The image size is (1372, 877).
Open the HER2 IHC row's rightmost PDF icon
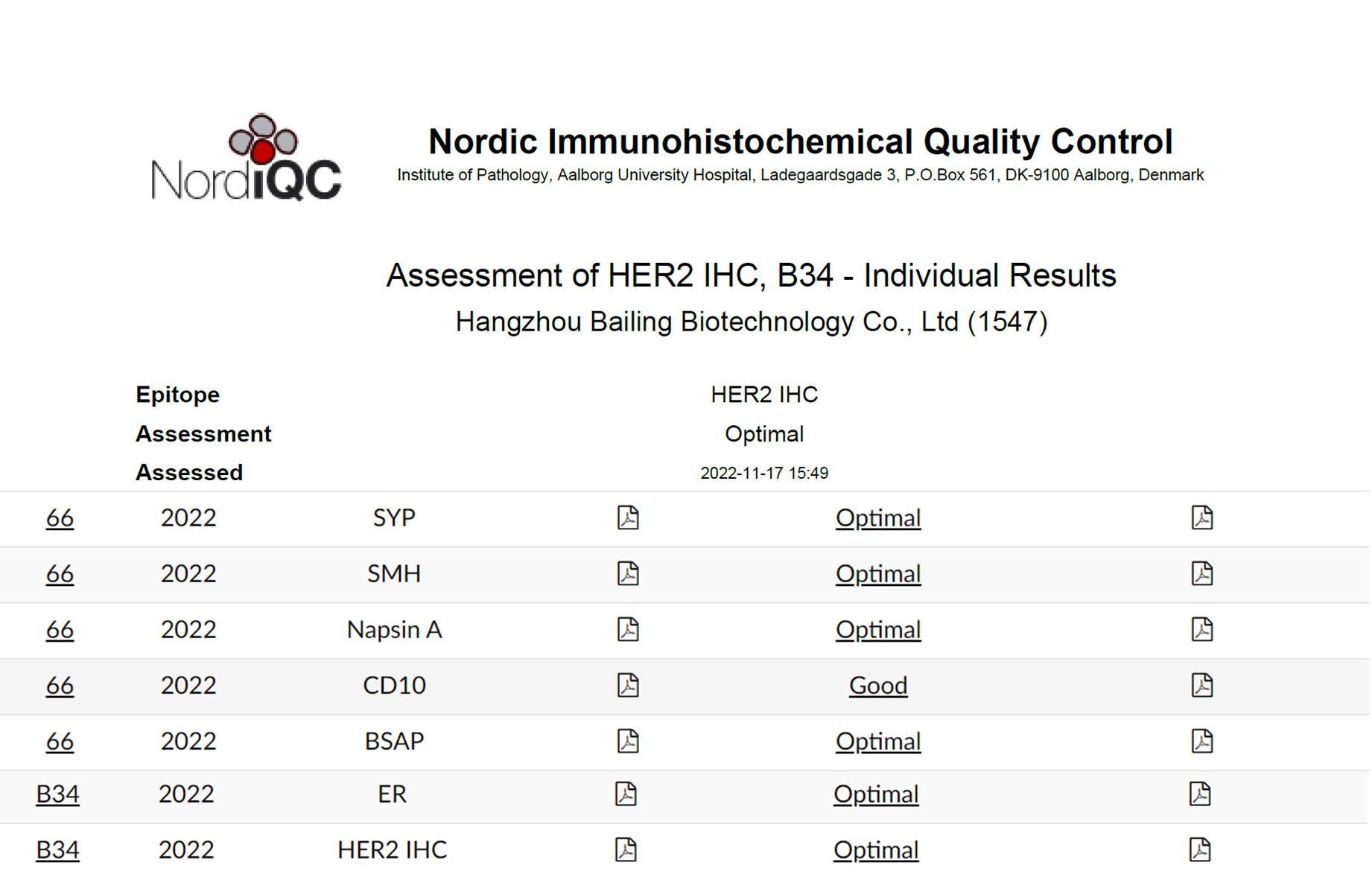pyautogui.click(x=1199, y=849)
